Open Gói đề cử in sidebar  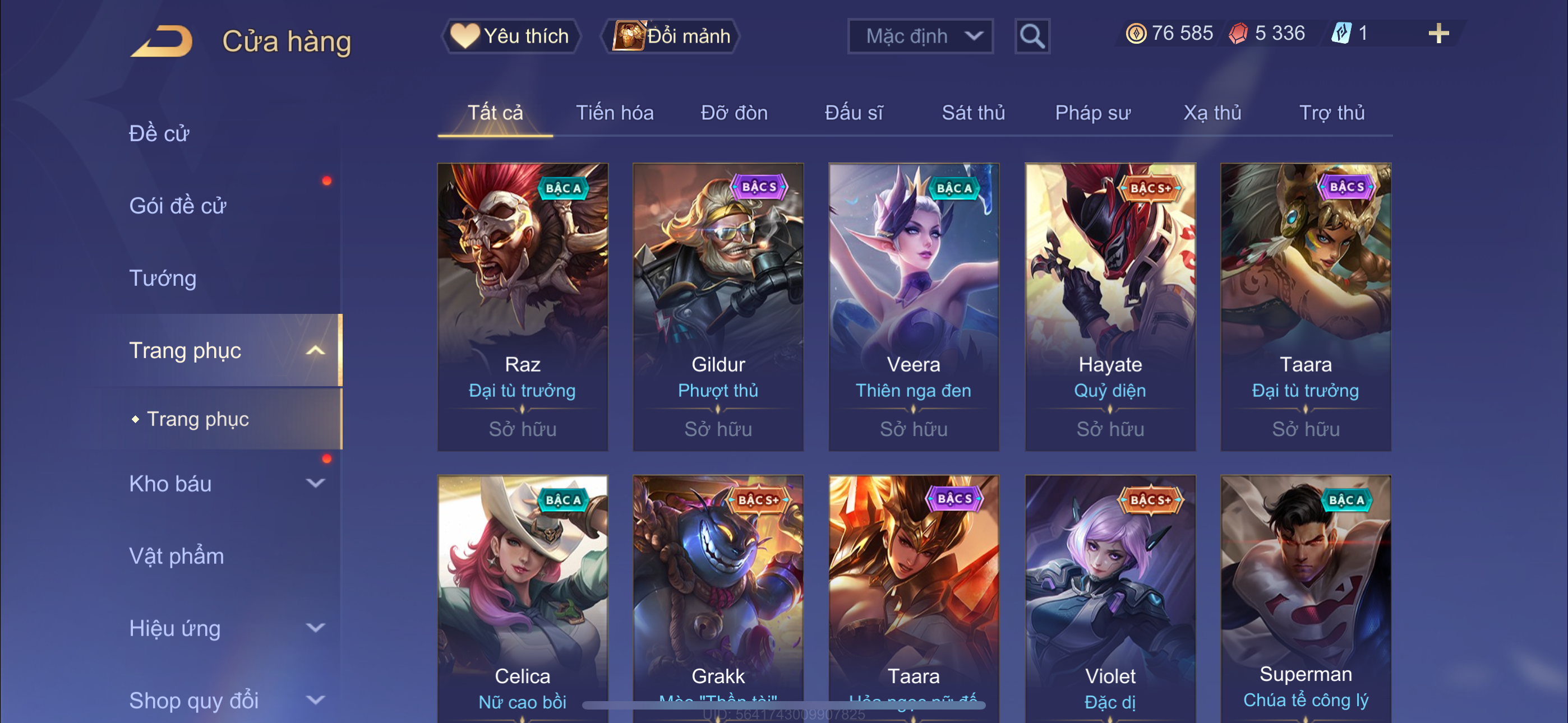tap(177, 206)
